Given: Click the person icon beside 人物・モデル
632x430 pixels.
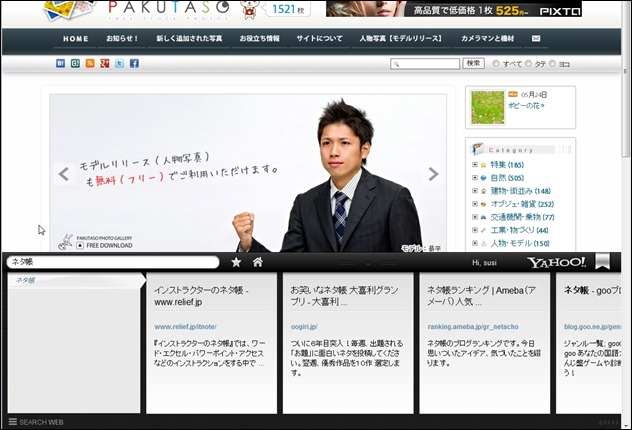Looking at the screenshot, I should (x=483, y=243).
